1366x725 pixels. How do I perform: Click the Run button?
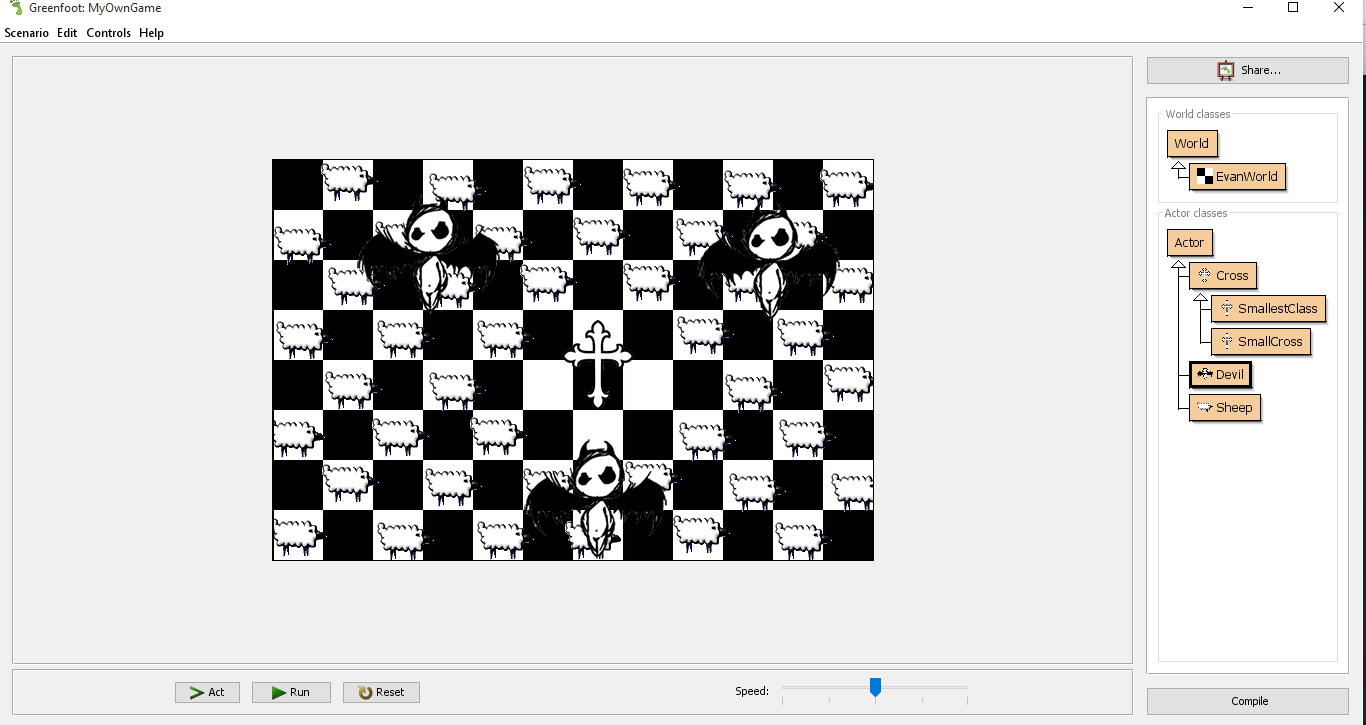(x=290, y=692)
